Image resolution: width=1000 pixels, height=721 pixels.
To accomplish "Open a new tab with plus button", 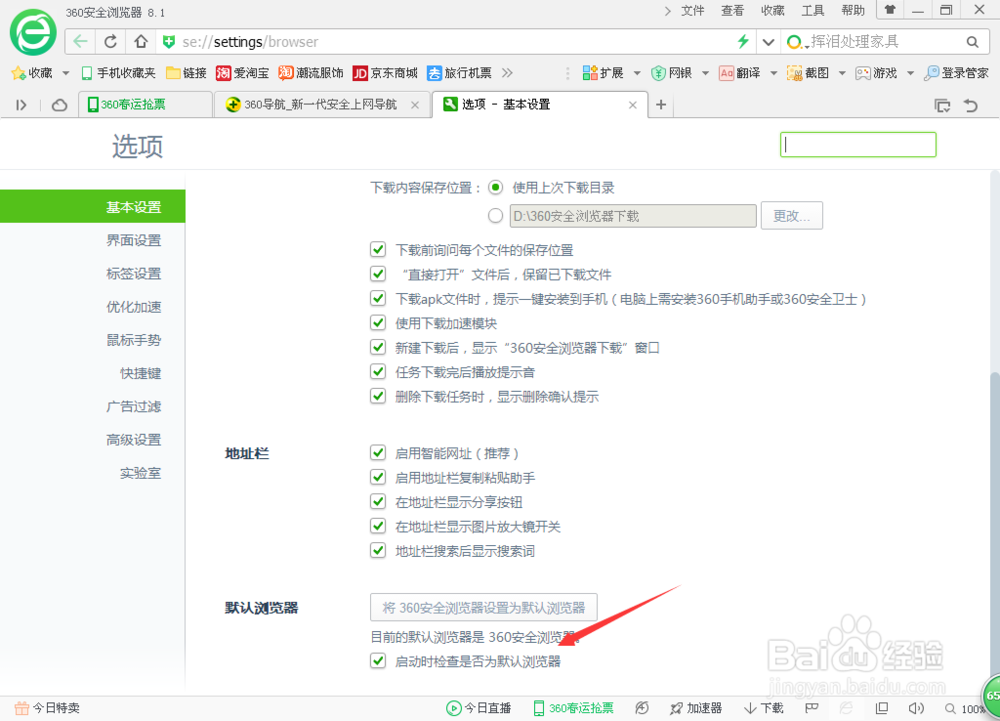I will coord(661,105).
